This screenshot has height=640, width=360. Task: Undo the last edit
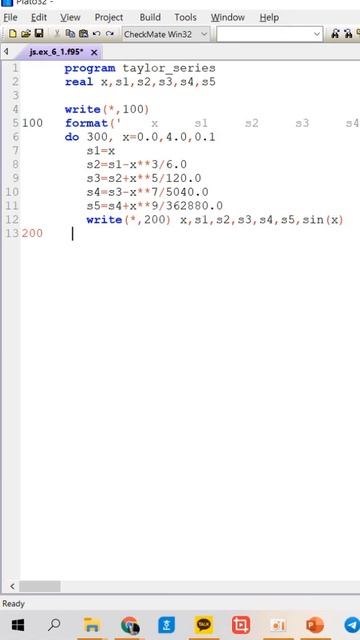tap(97, 34)
